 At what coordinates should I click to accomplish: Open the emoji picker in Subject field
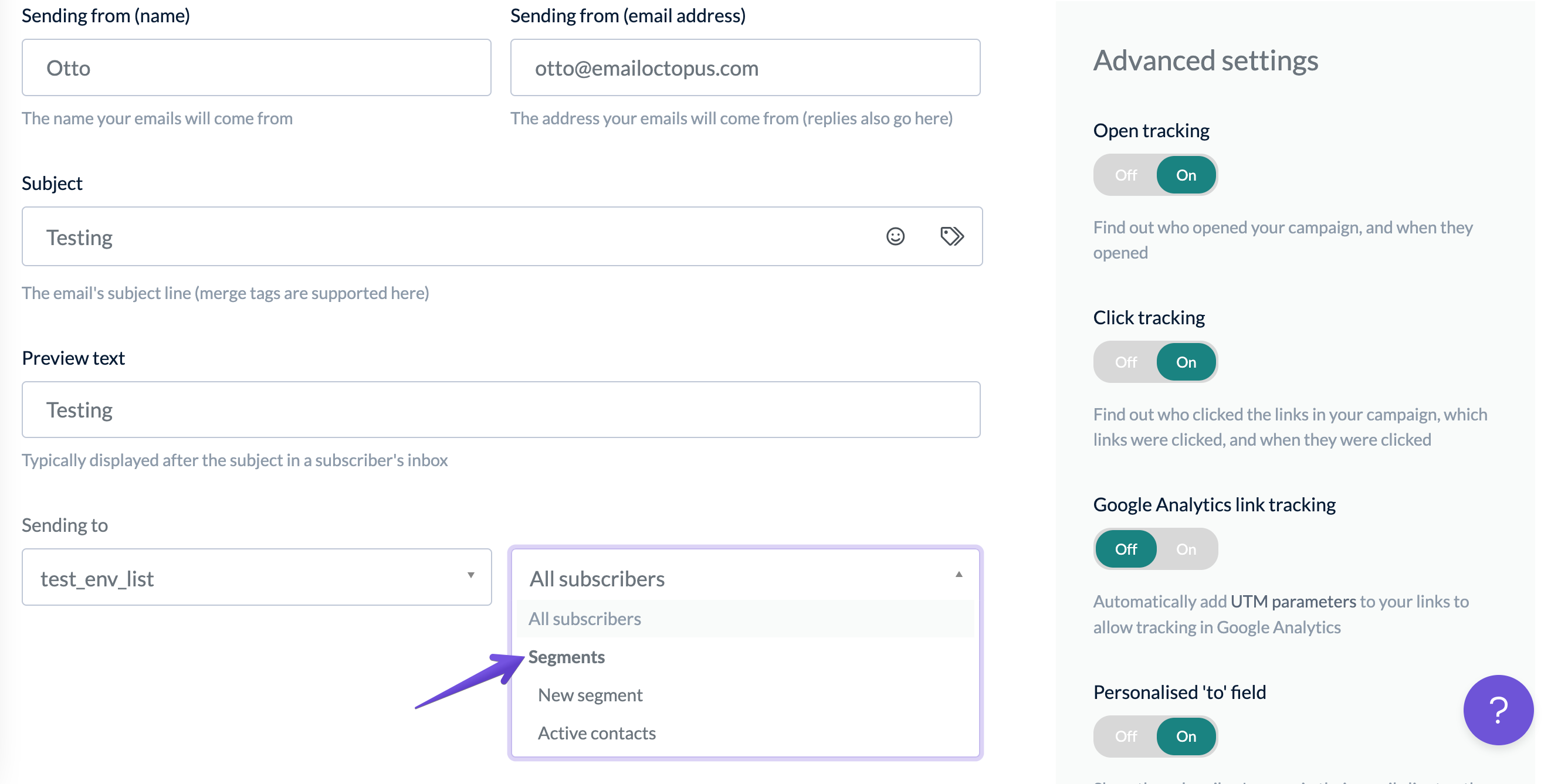(895, 236)
